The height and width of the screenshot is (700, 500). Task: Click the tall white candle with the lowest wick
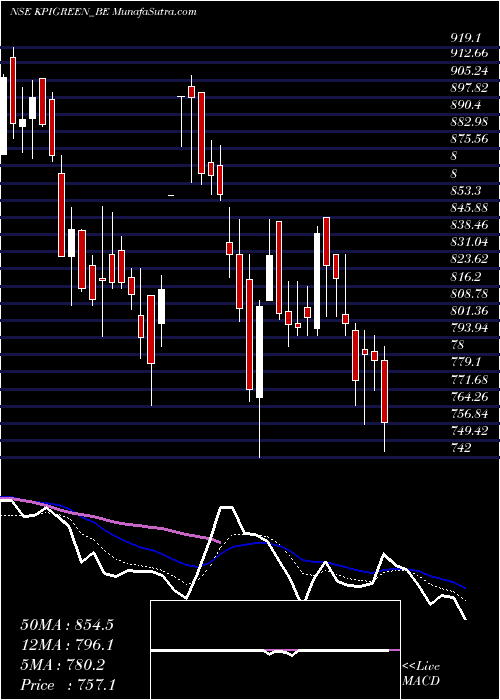pos(259,379)
